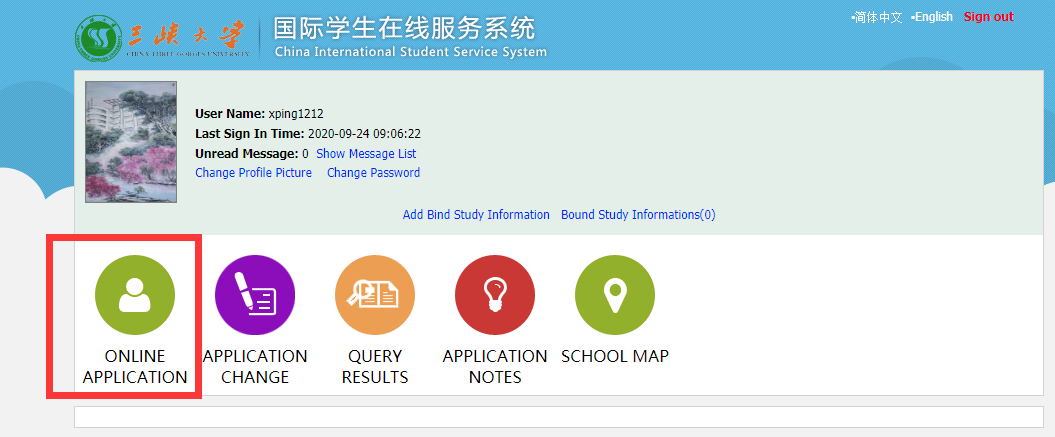Click the red Sign out link
Viewport: 1055px width, 437px height.
988,17
